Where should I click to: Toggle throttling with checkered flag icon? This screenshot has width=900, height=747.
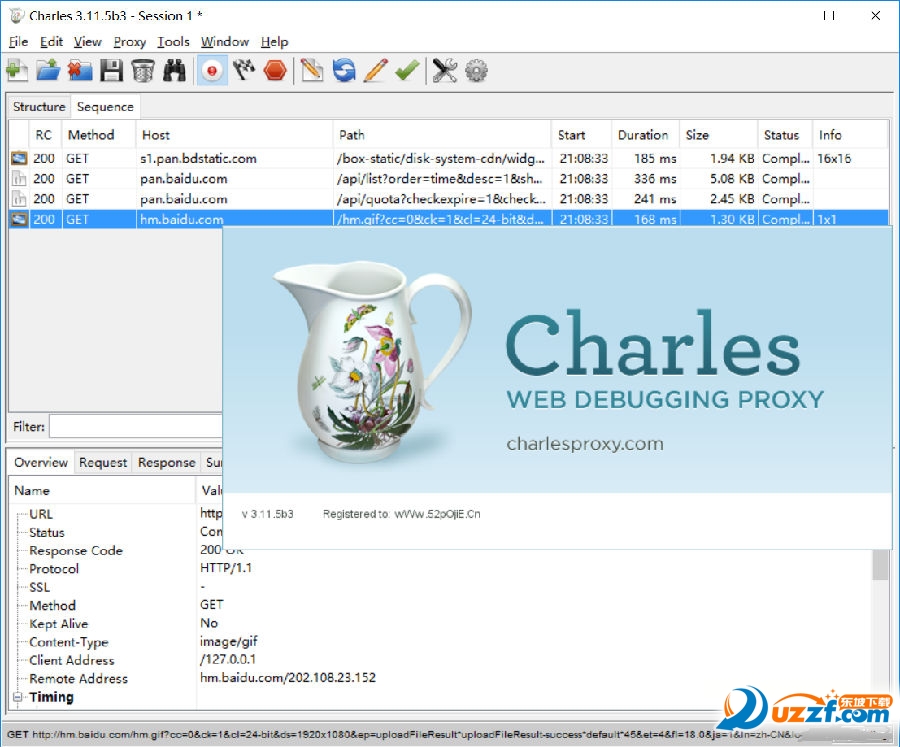pos(244,71)
